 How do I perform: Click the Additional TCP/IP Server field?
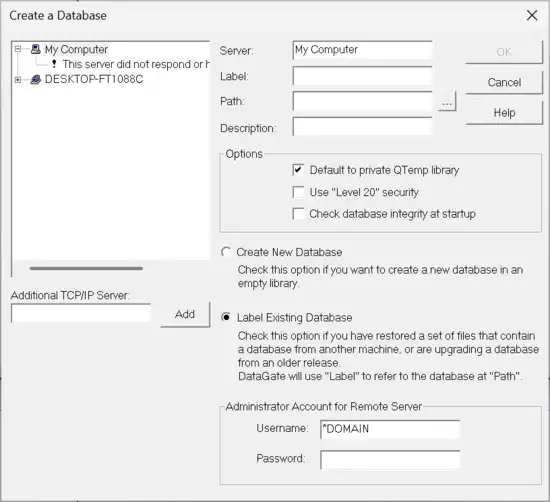[81, 313]
